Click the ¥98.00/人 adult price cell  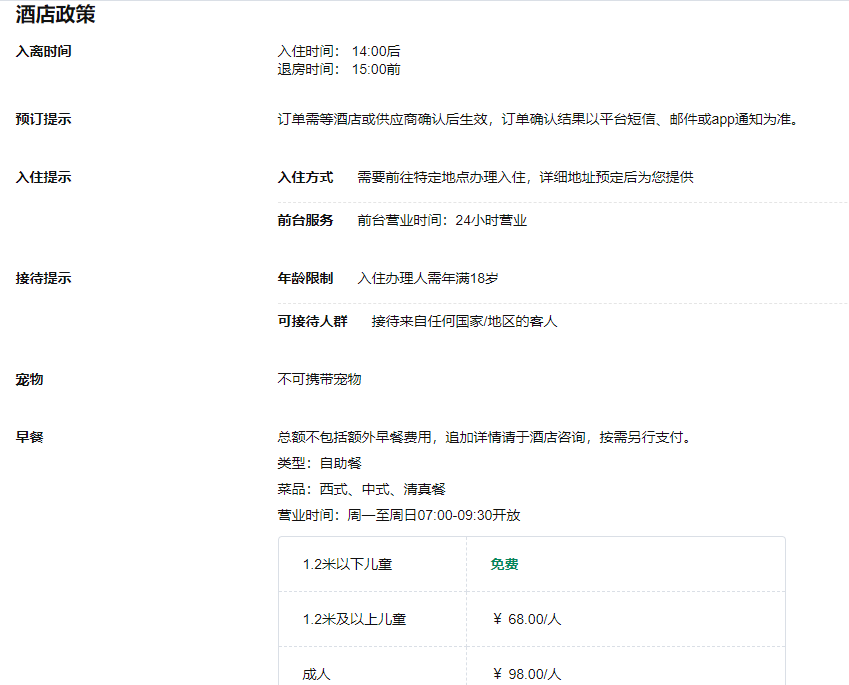[x=527, y=673]
